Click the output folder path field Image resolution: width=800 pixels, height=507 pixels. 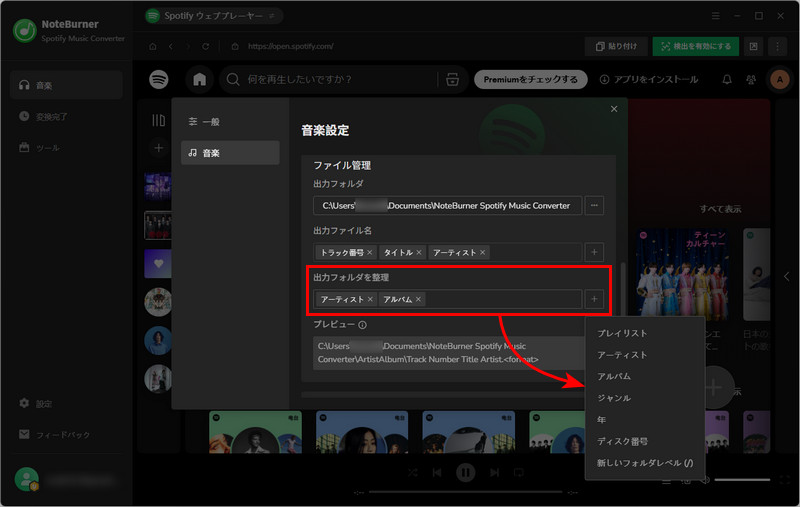447,206
